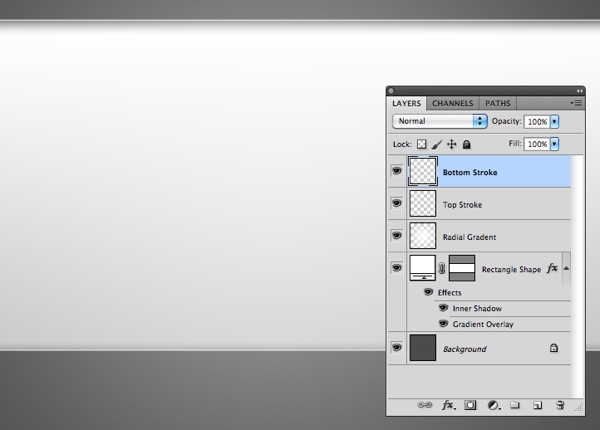Click the lock all padlock icon
Image resolution: width=600 pixels, height=430 pixels.
(x=466, y=144)
